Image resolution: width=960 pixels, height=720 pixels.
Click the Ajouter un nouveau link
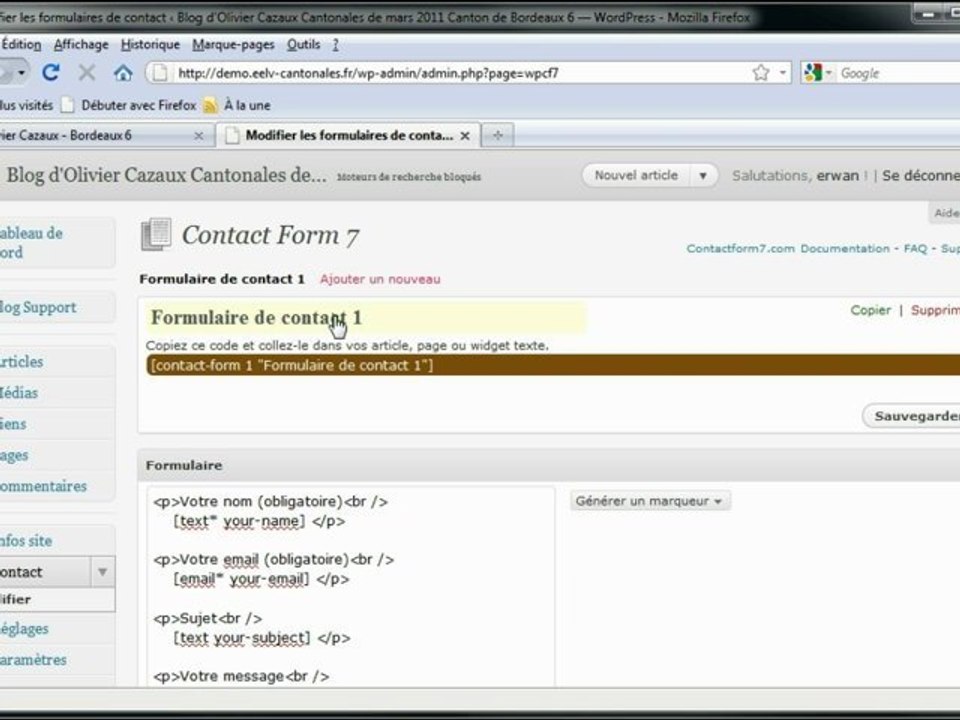coord(380,279)
